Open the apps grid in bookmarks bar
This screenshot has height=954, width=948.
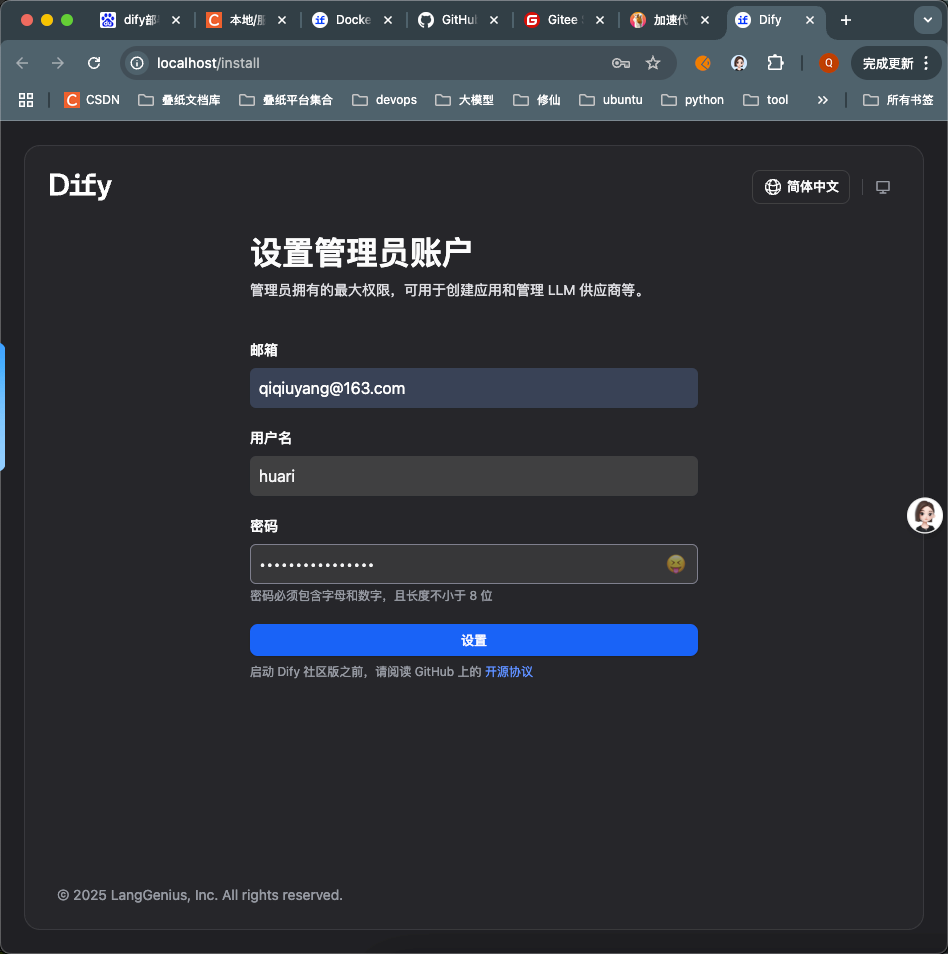click(26, 100)
